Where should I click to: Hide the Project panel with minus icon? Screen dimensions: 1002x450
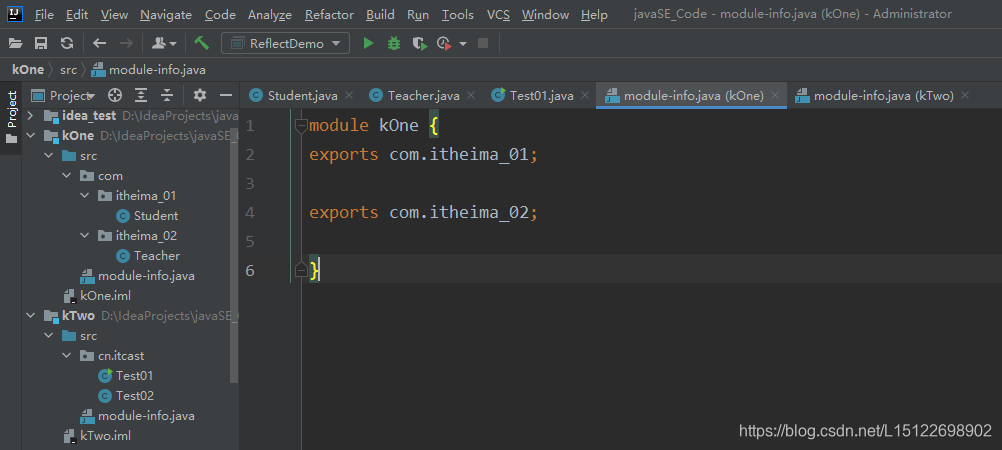click(226, 95)
